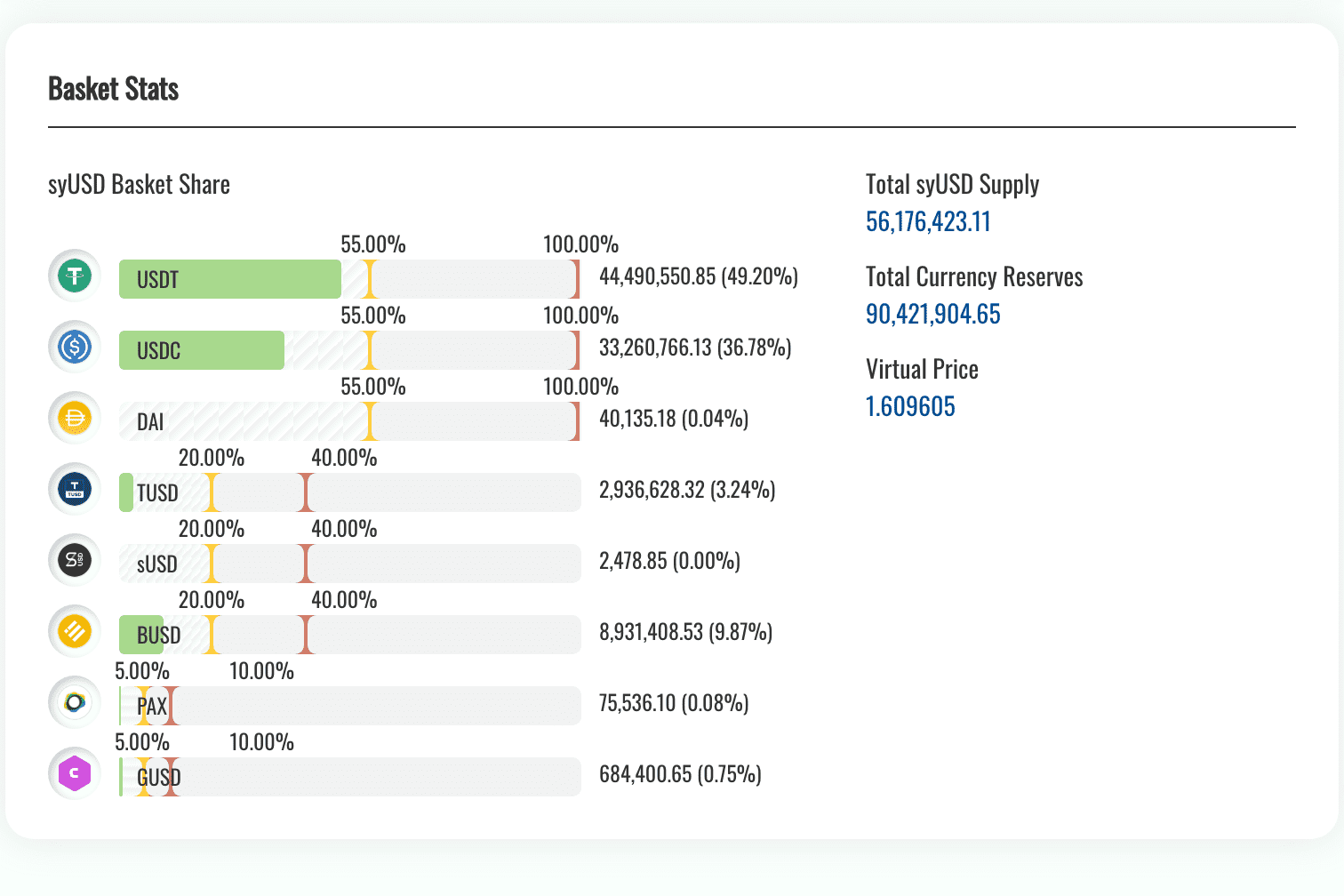Click the 40.00% marker on the TUSD bar
Screen dimensions: 1344x896
(307, 492)
